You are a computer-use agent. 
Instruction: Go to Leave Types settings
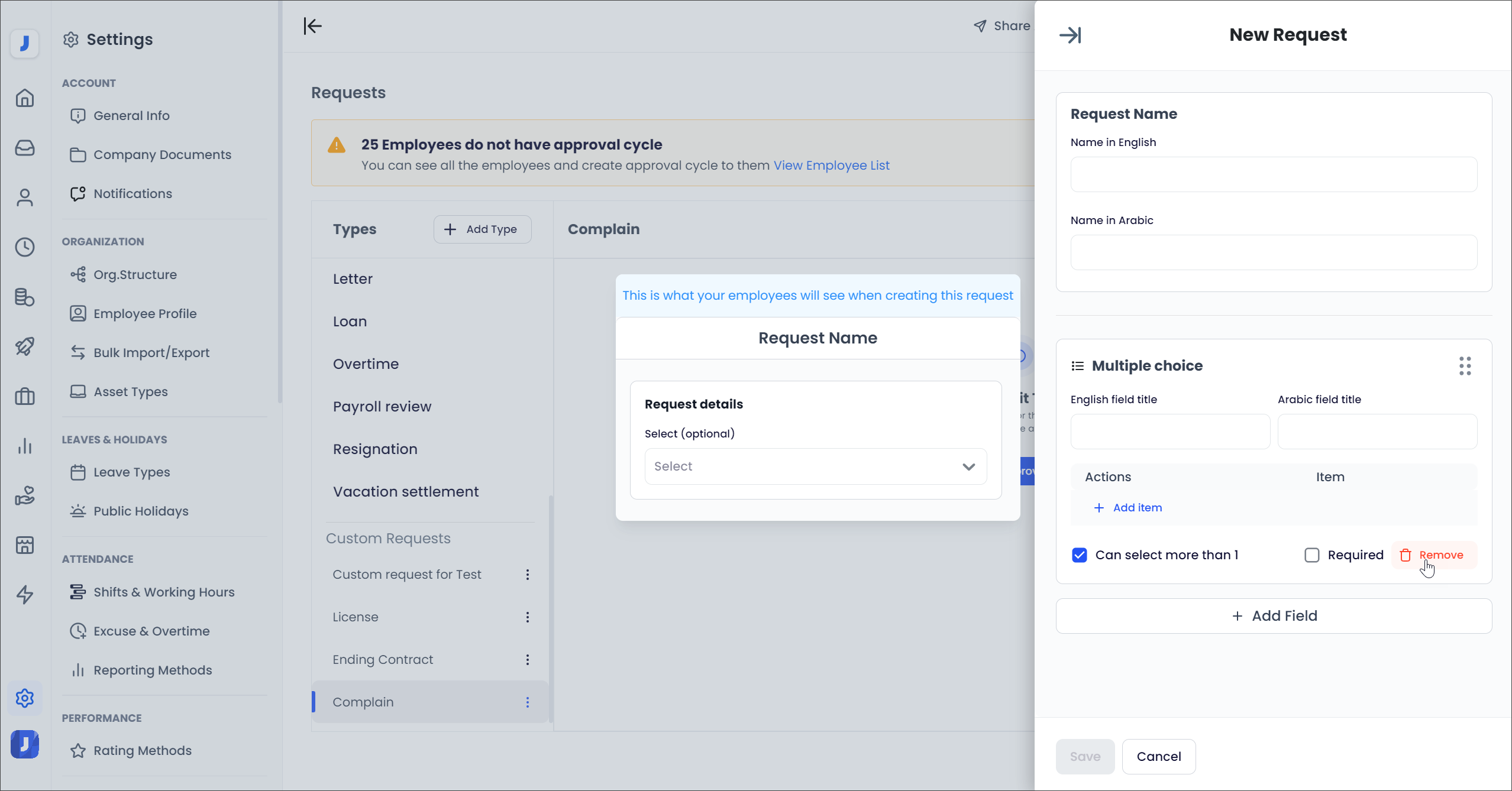(131, 472)
